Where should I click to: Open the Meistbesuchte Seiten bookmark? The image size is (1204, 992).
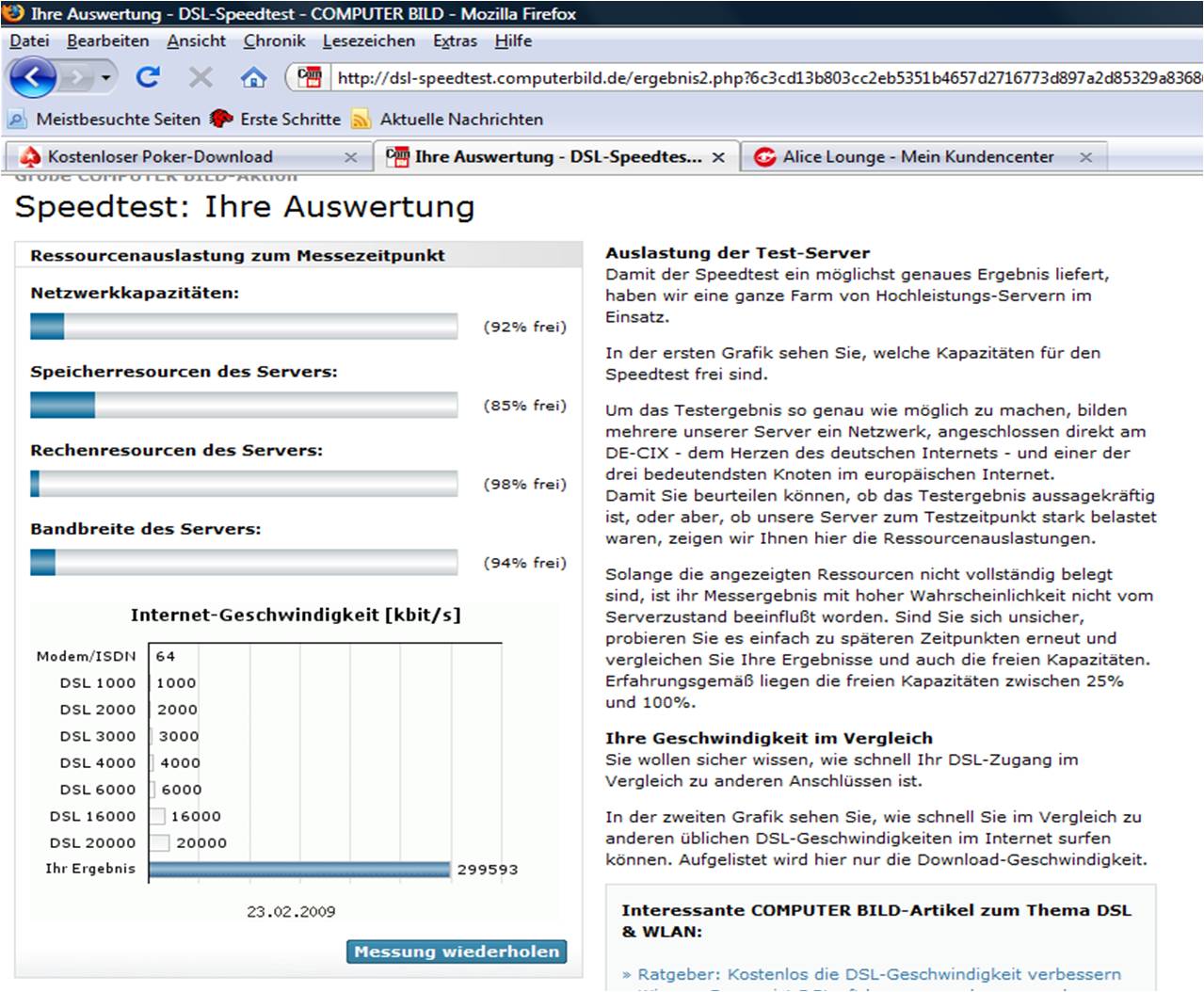[104, 120]
